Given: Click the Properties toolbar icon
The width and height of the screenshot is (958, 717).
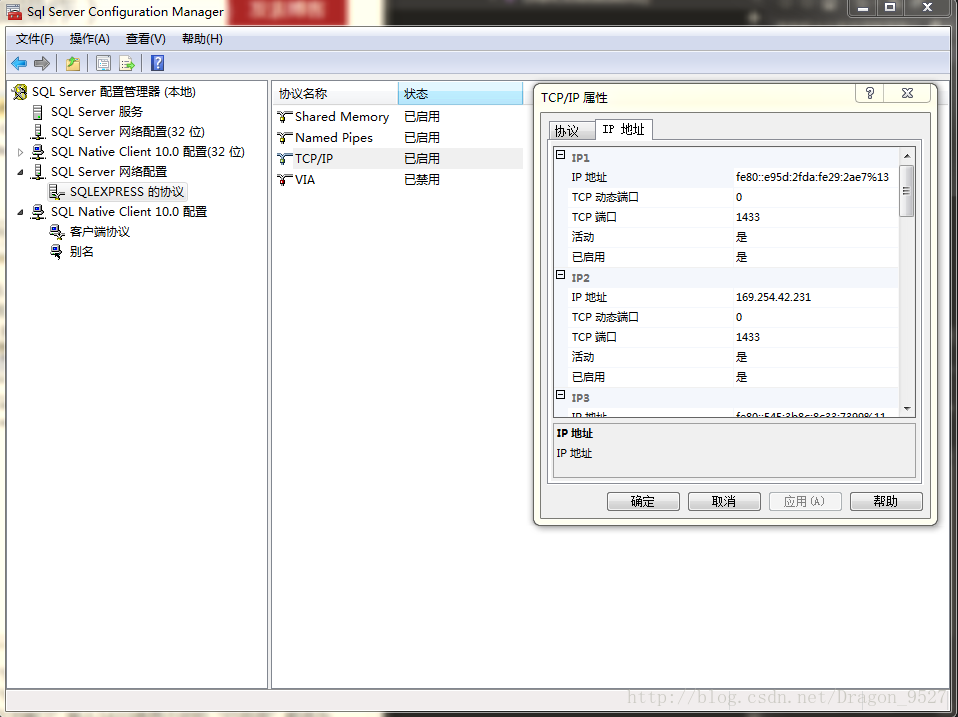Looking at the screenshot, I should [x=103, y=63].
